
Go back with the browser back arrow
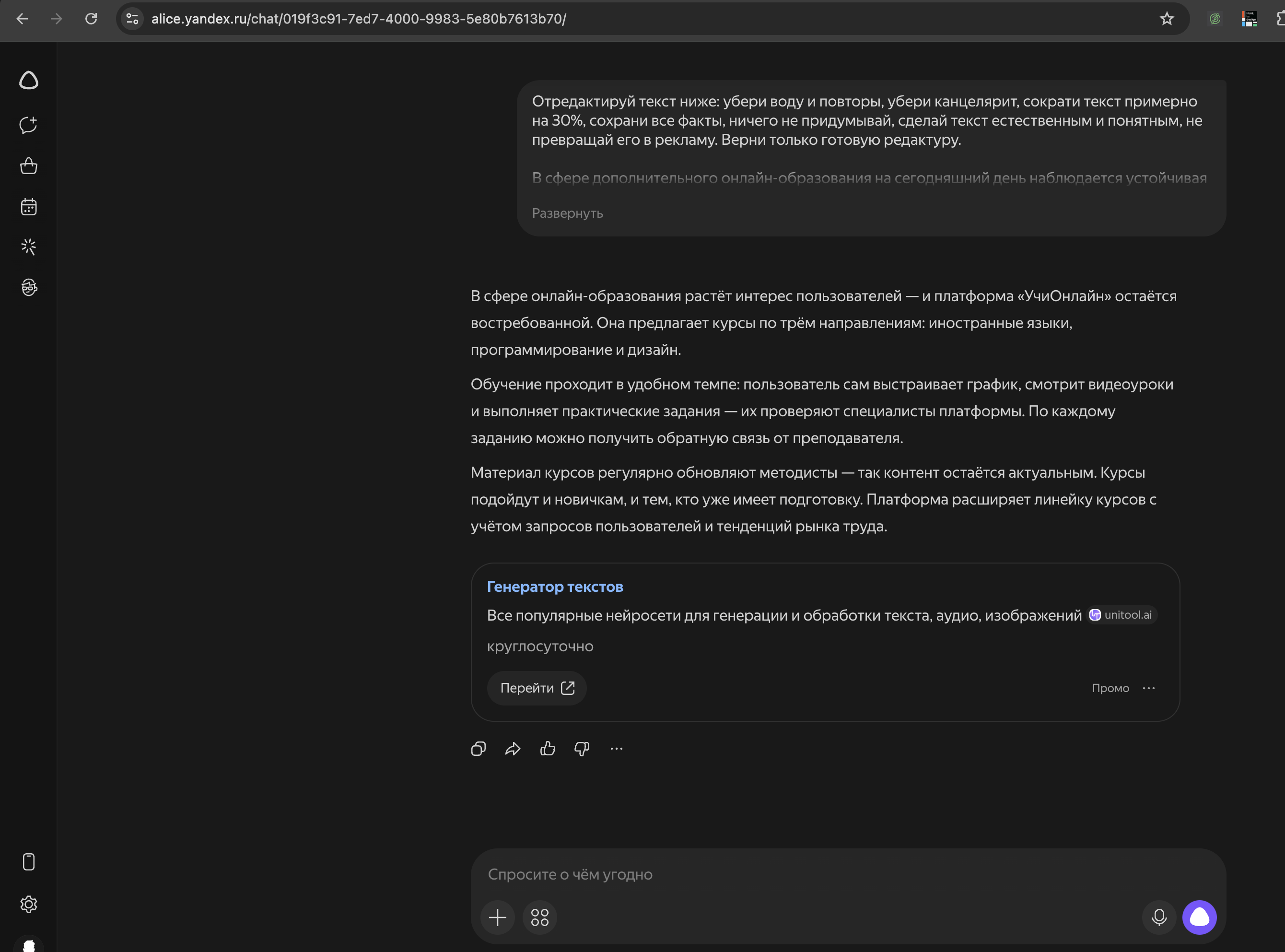(22, 18)
